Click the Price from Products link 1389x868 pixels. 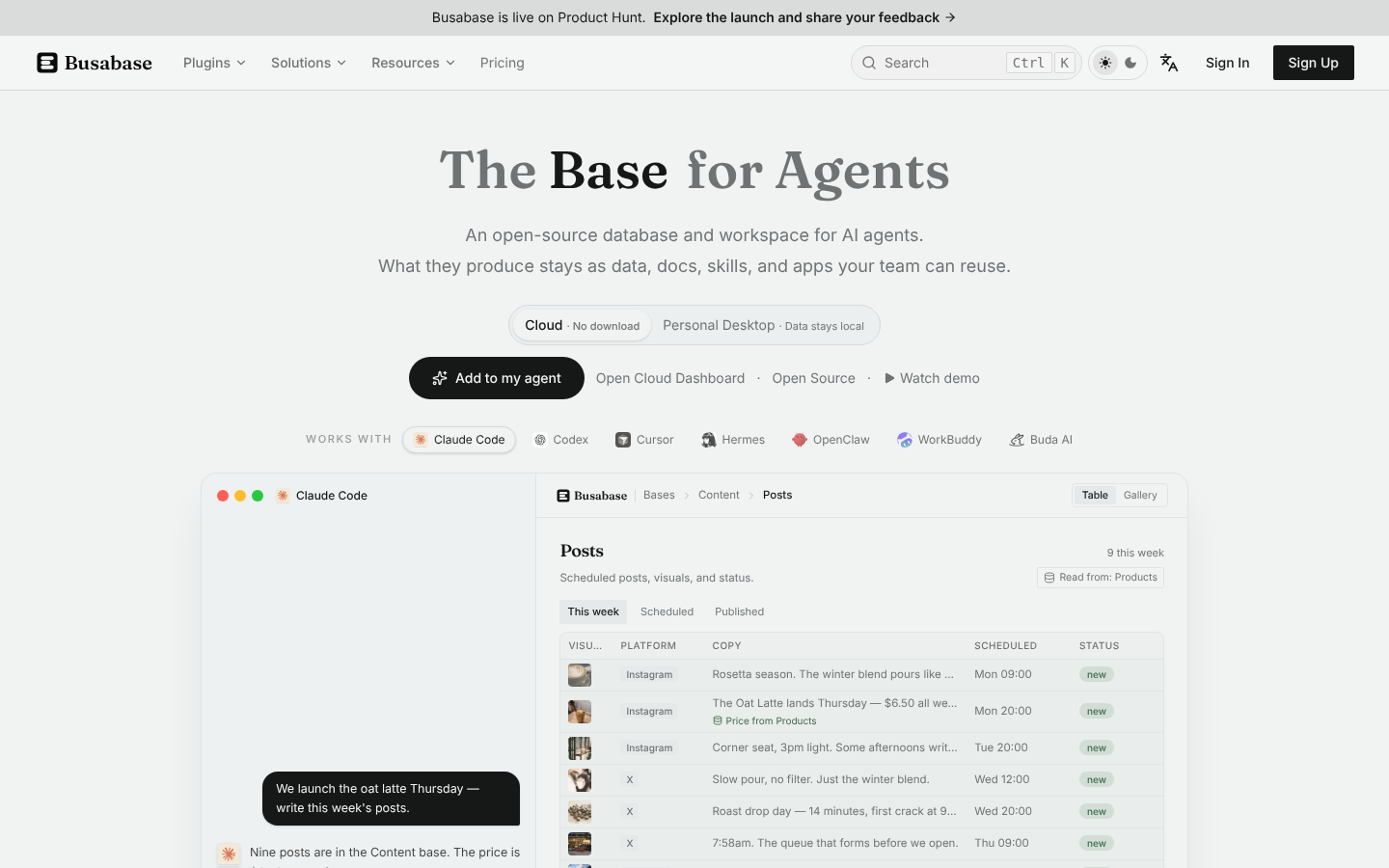[x=764, y=720]
